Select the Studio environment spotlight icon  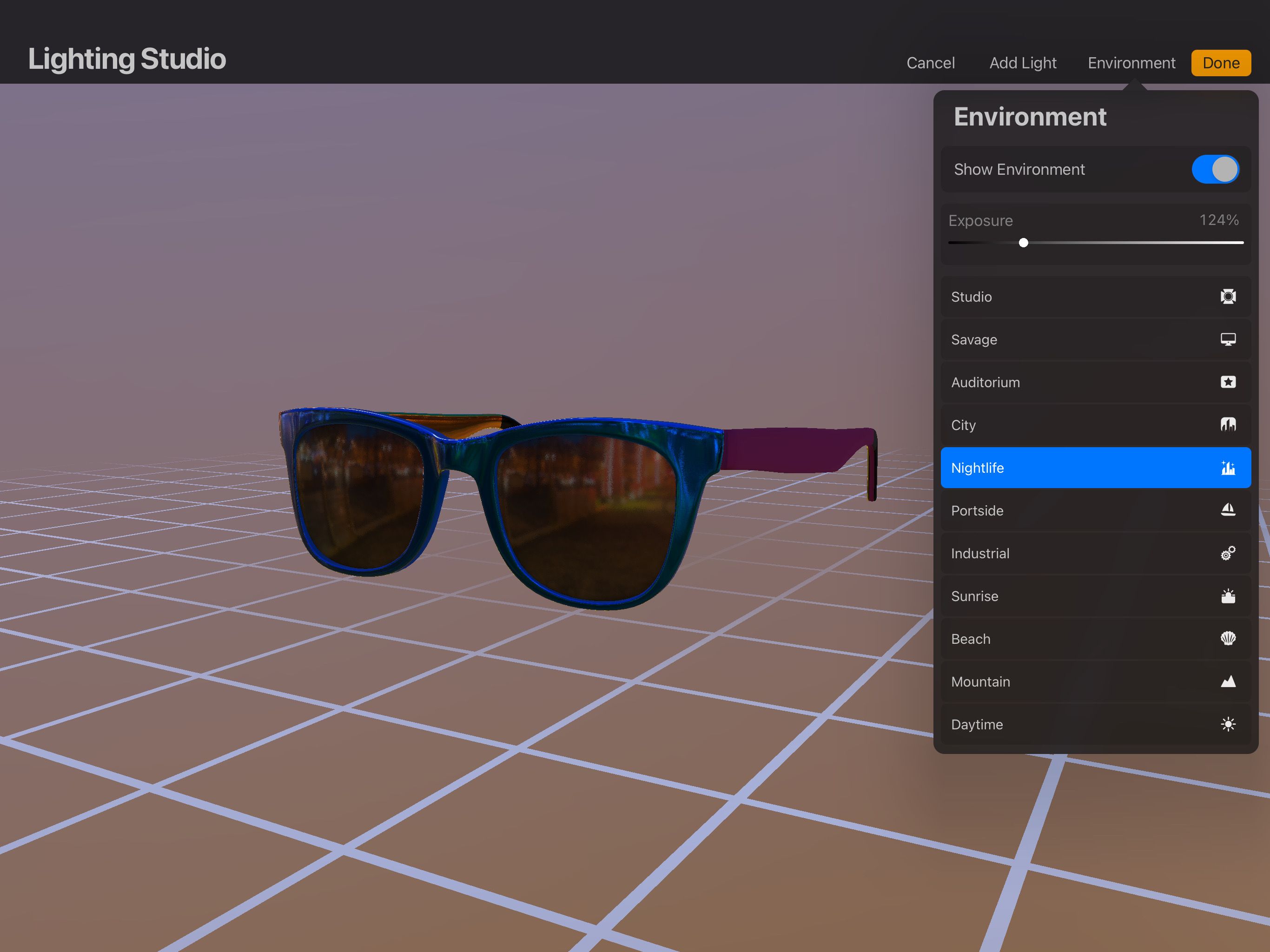(1228, 296)
